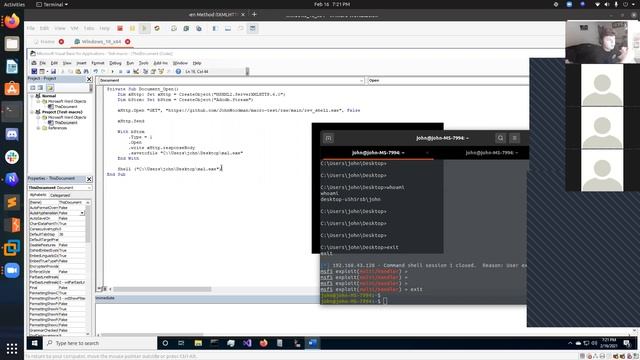Click View Microsoft Word icon in VBA toolbar
The height and width of the screenshot is (360, 640).
point(34,71)
